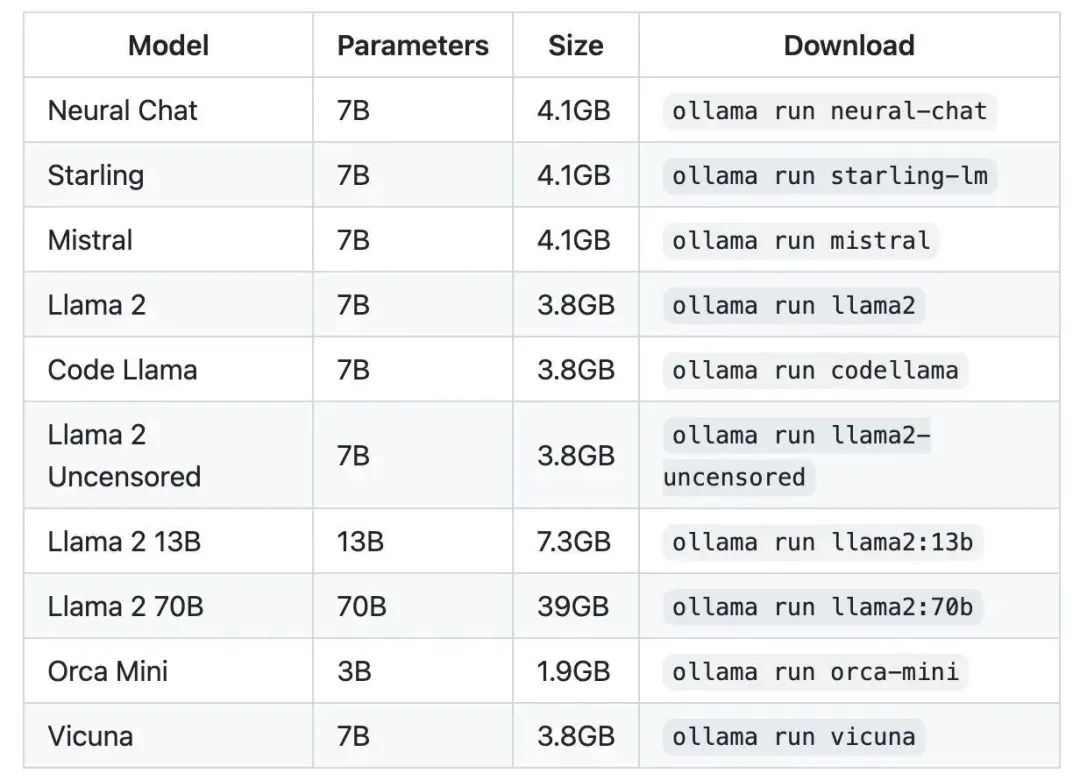
Task: Select the 'ollama run vicuna' command
Action: click(x=793, y=736)
